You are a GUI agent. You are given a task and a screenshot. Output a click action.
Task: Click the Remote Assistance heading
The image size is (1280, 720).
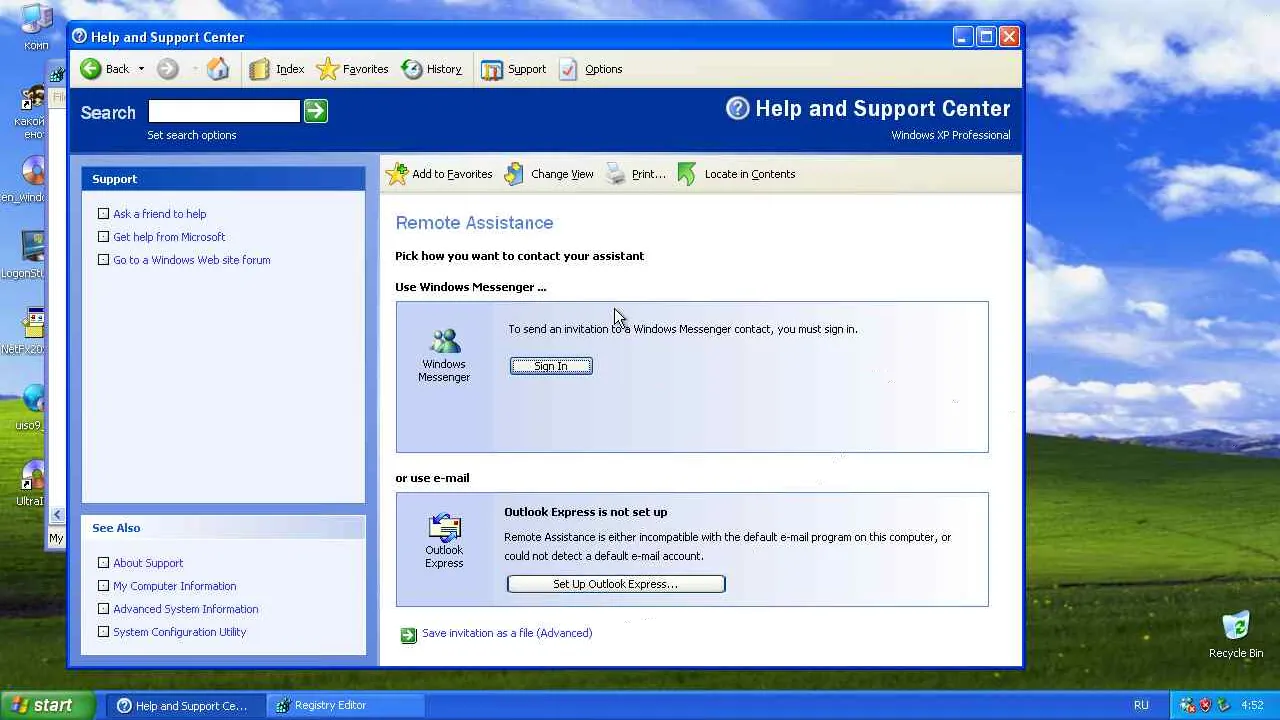(474, 223)
